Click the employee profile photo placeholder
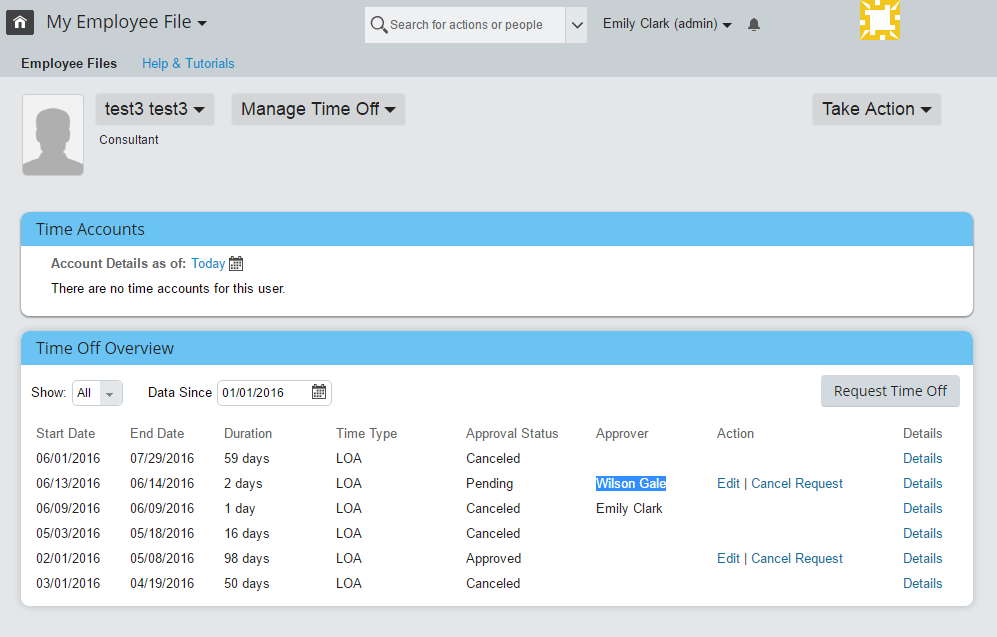 pos(53,135)
